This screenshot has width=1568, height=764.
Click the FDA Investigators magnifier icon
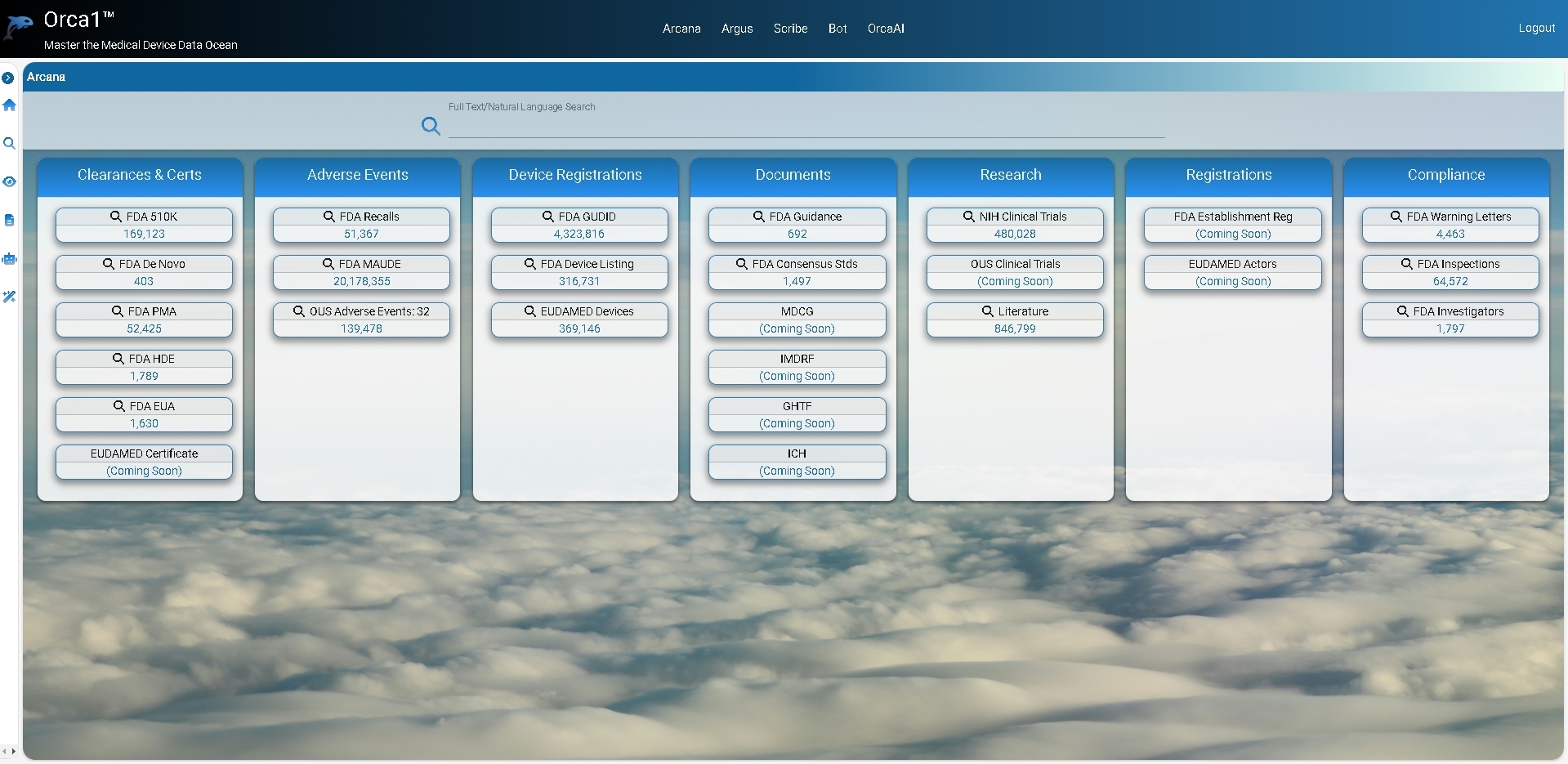pos(1403,311)
